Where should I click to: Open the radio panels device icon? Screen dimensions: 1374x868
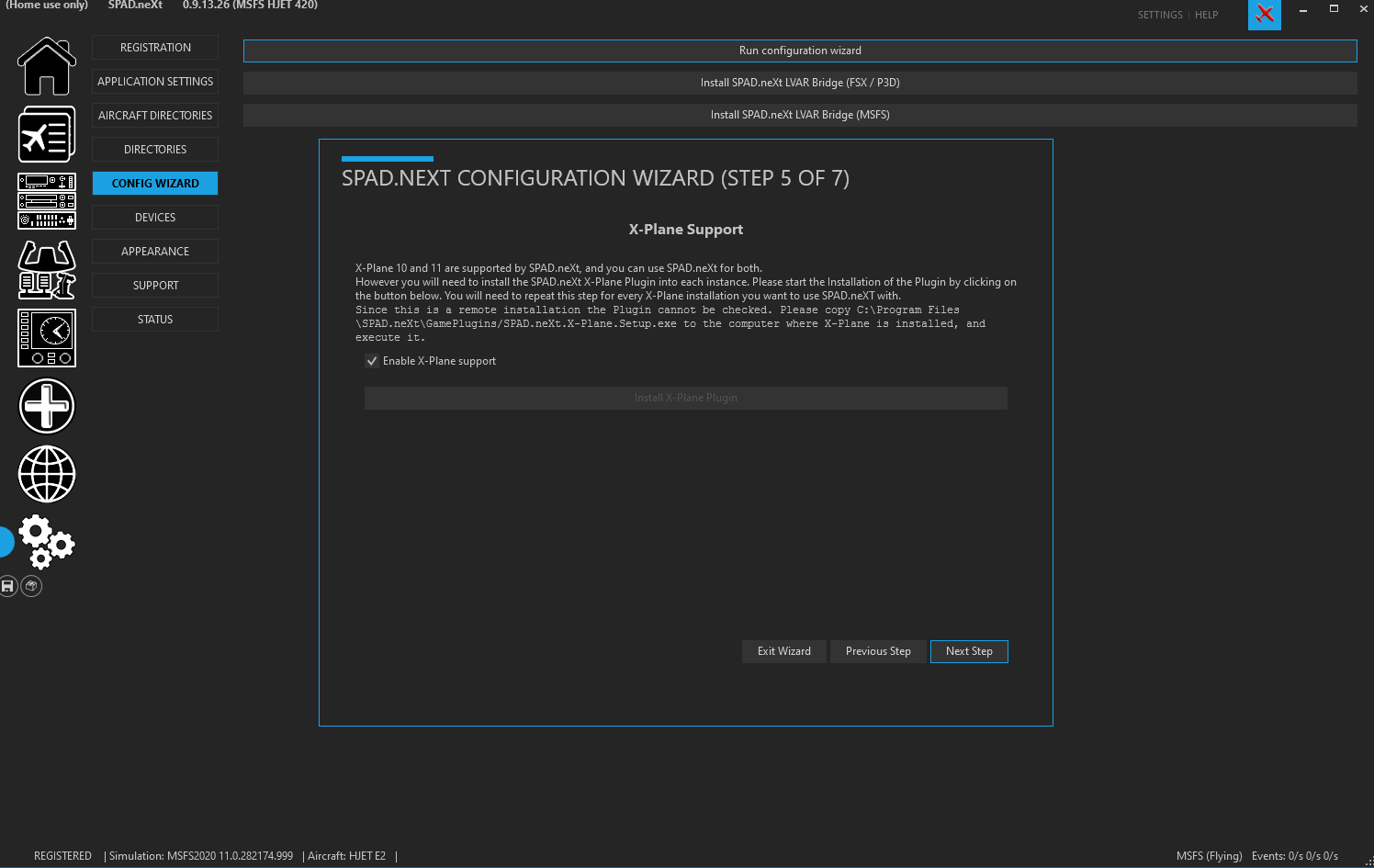point(47,201)
